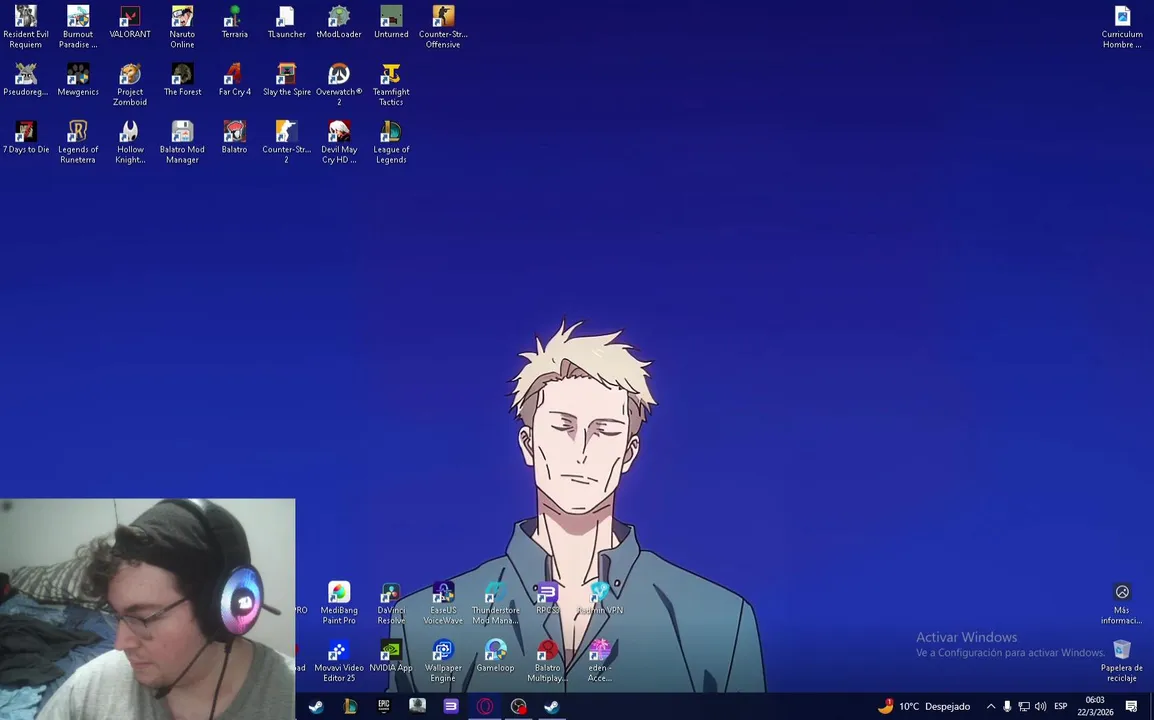Screen dimensions: 1154x720
Task: Select the MediBang Paint Pro shortcut
Action: pyautogui.click(x=339, y=602)
